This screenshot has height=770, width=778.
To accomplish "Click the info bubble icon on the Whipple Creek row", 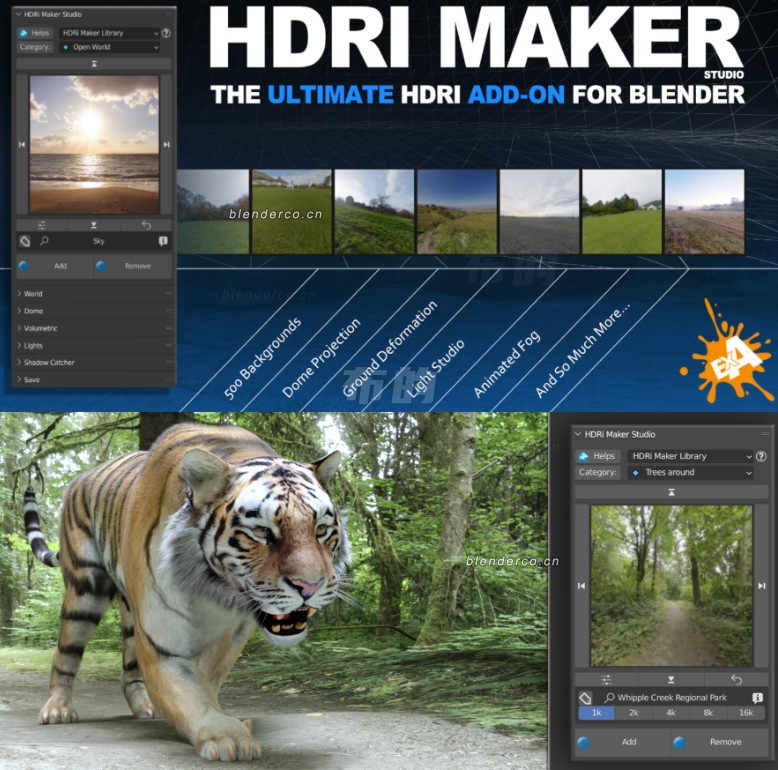I will [757, 698].
